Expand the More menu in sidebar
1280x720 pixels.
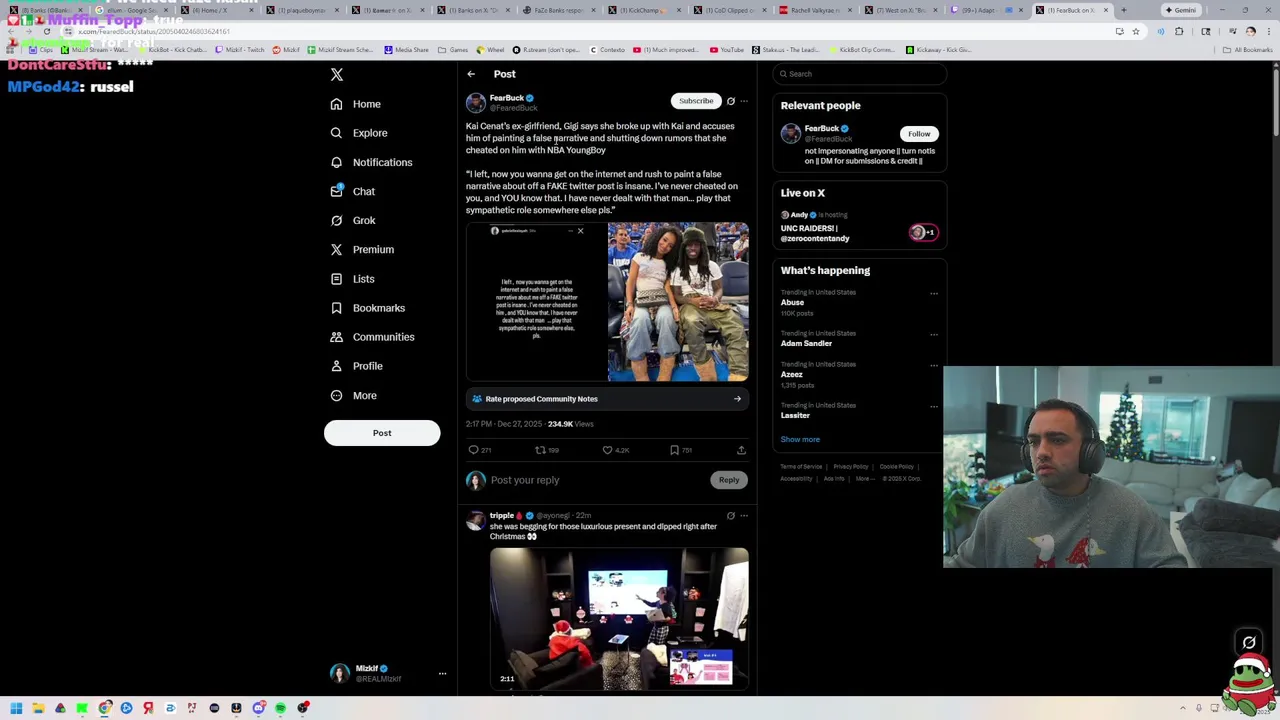coord(353,395)
